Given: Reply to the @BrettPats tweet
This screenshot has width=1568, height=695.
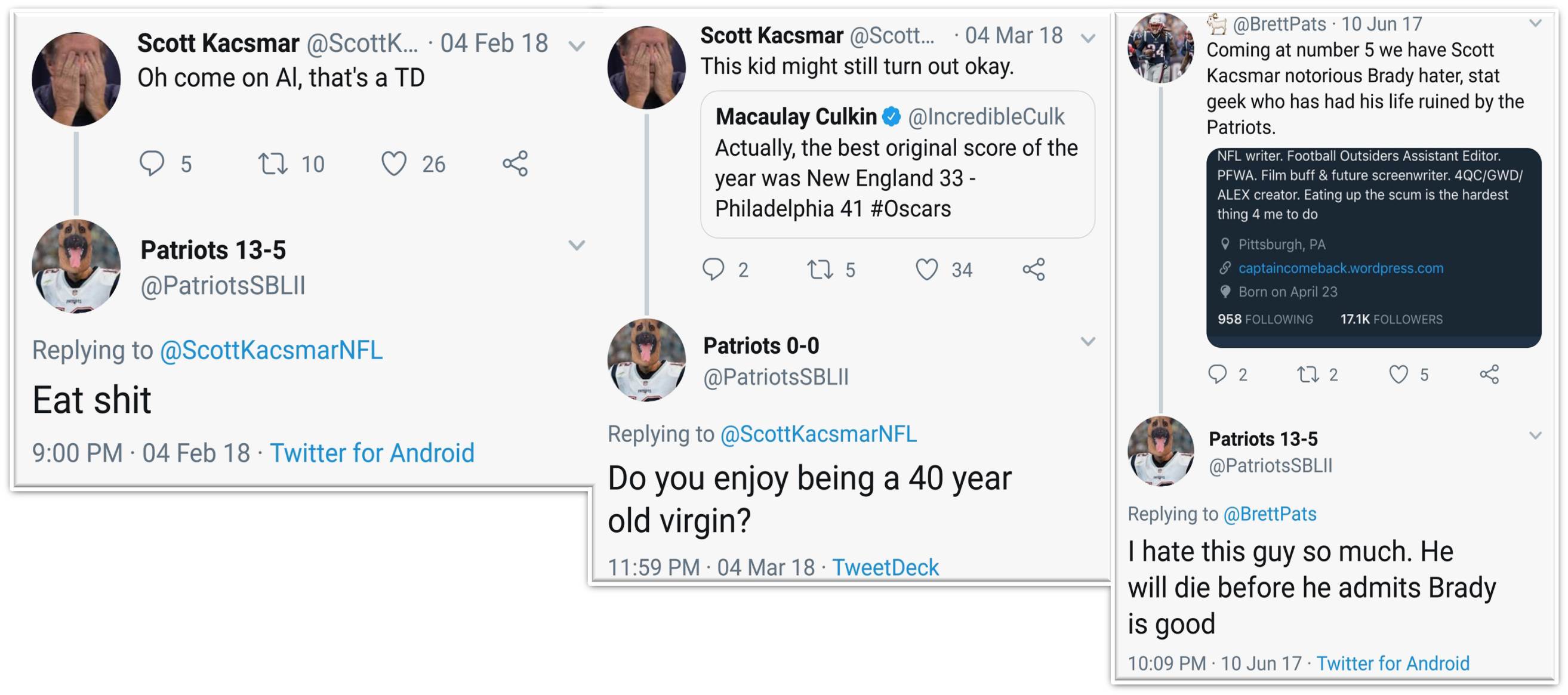Looking at the screenshot, I should 1218,373.
